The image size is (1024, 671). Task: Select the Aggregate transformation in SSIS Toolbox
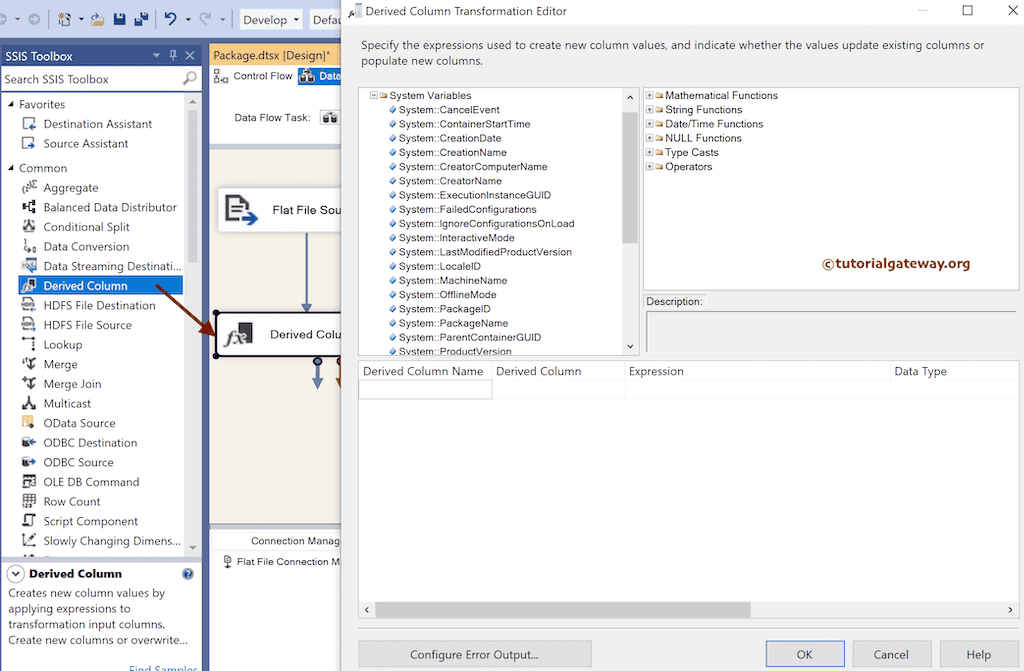(x=70, y=187)
